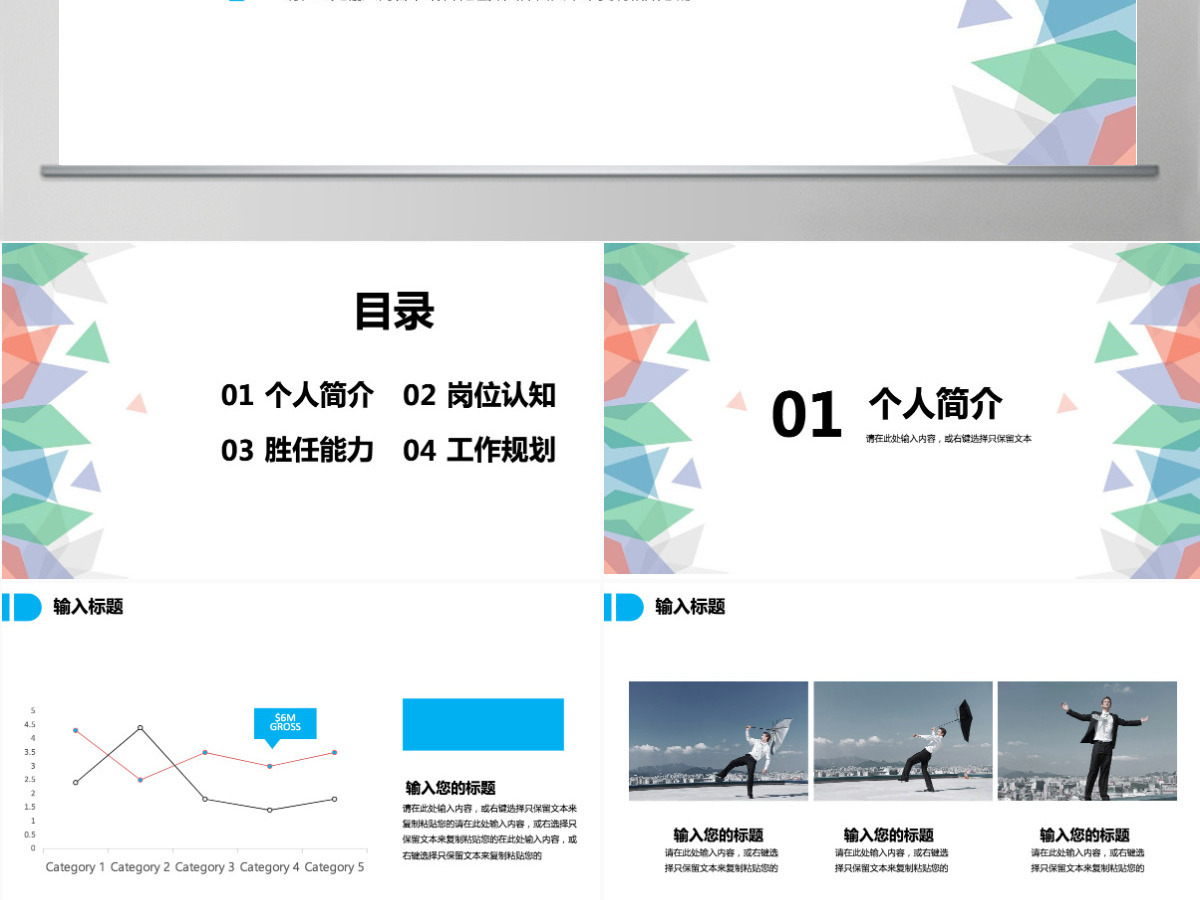Open the photo of man with arms outstretched
Image resolution: width=1200 pixels, height=900 pixels.
point(1087,740)
